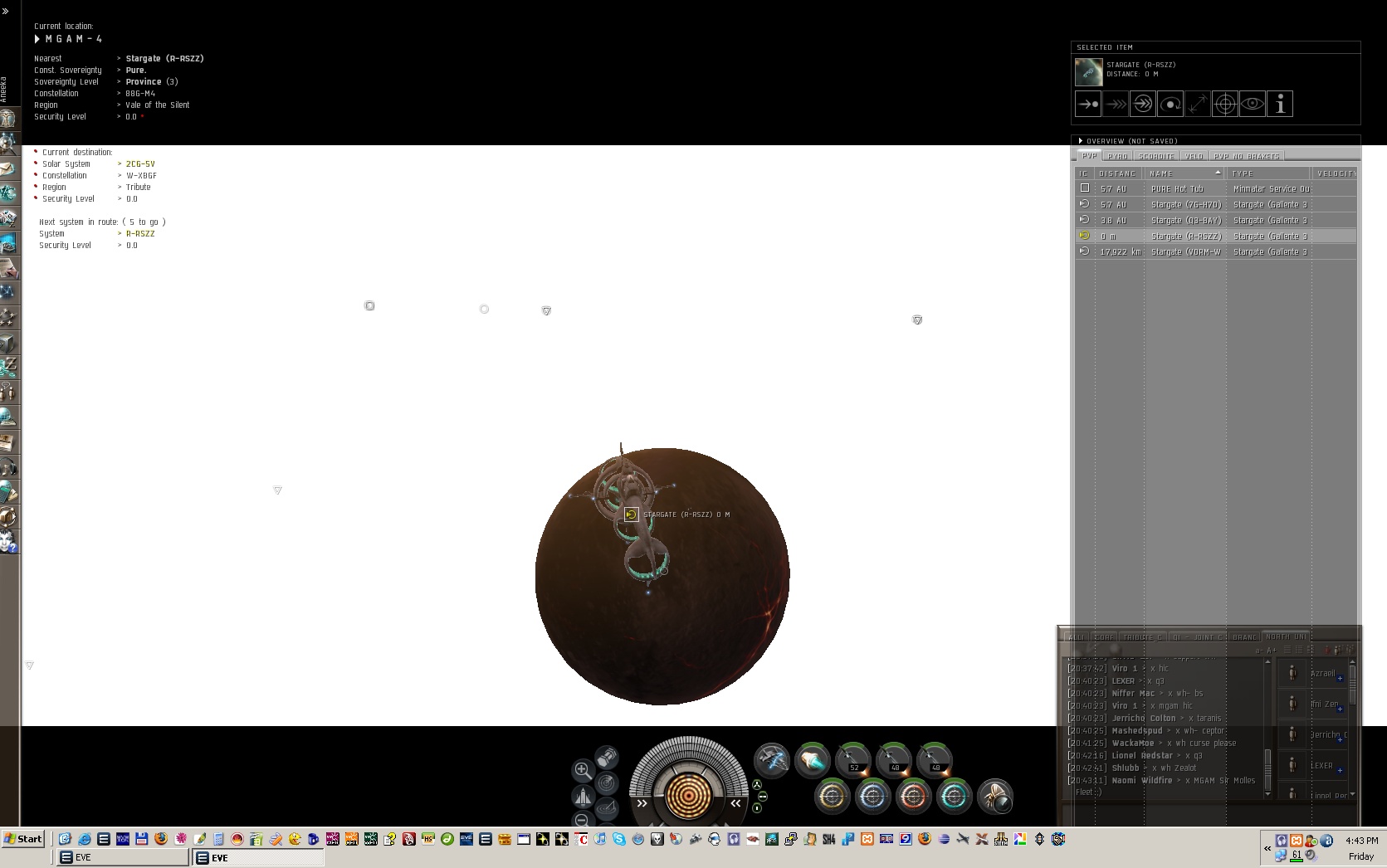
Task: Switch to the NORTH UNI chat tab
Action: (x=1286, y=636)
